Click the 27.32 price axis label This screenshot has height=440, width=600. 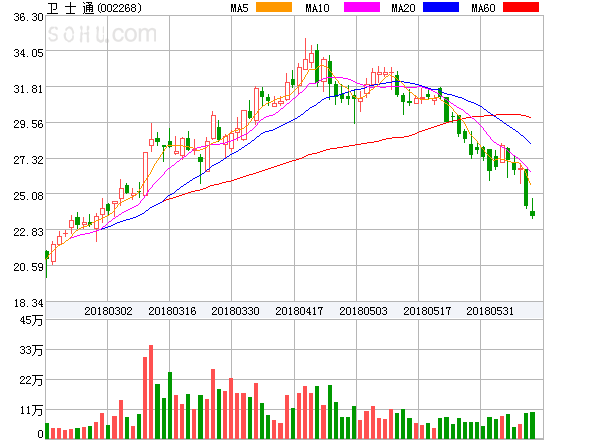pyautogui.click(x=29, y=160)
